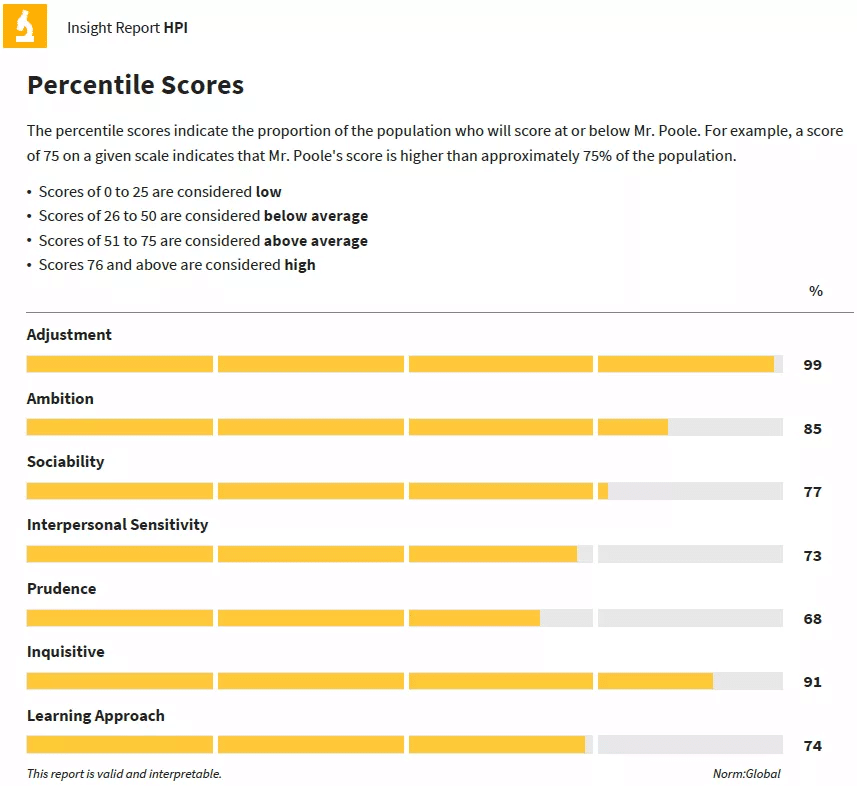Click the orange microscope logo icon
This screenshot has height=786, width=857.
coord(25,26)
